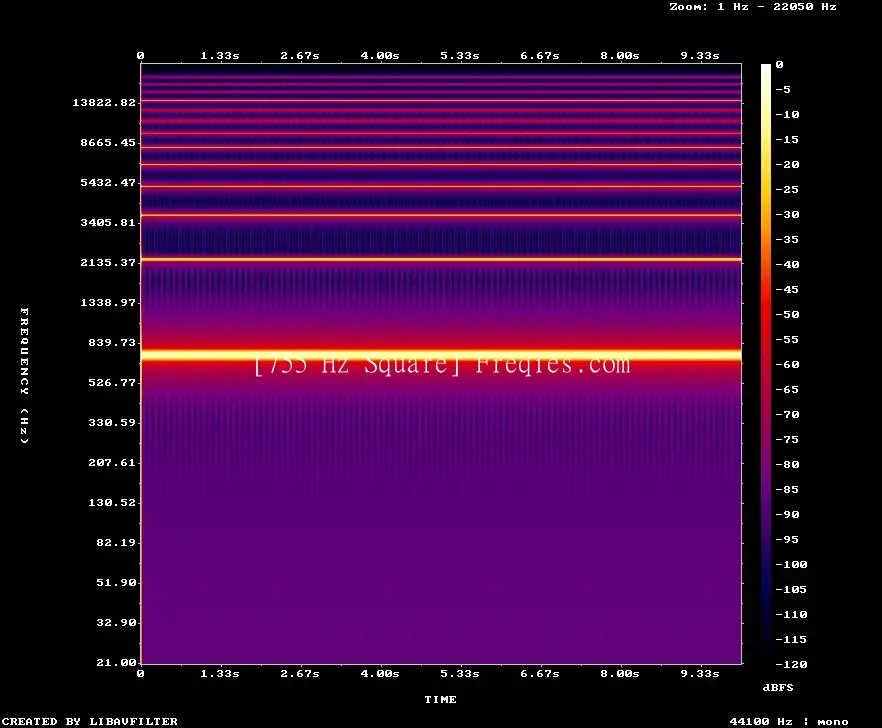Click the 'FREQUENCY (Hz)' vertical axis title

24,375
